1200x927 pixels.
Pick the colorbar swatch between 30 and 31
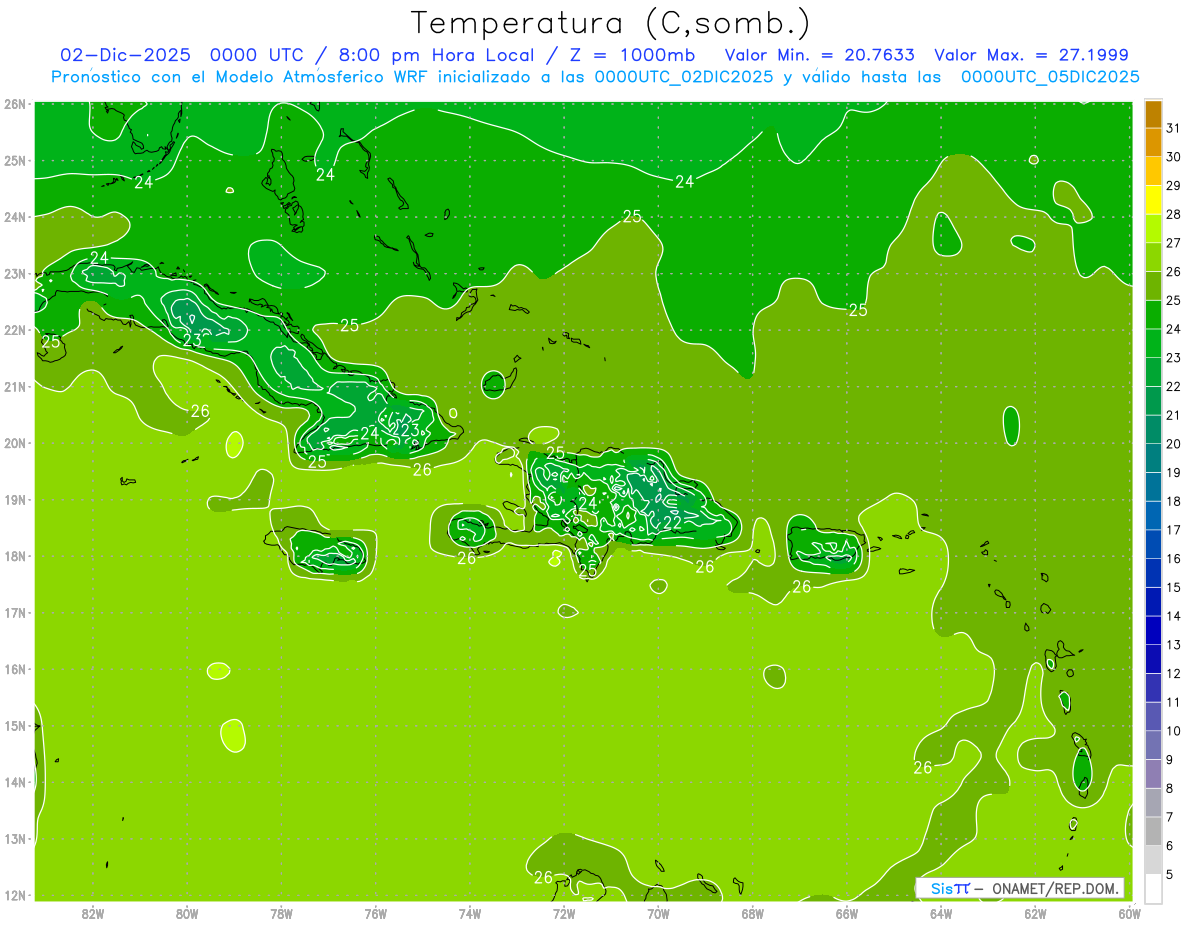[x=1153, y=143]
